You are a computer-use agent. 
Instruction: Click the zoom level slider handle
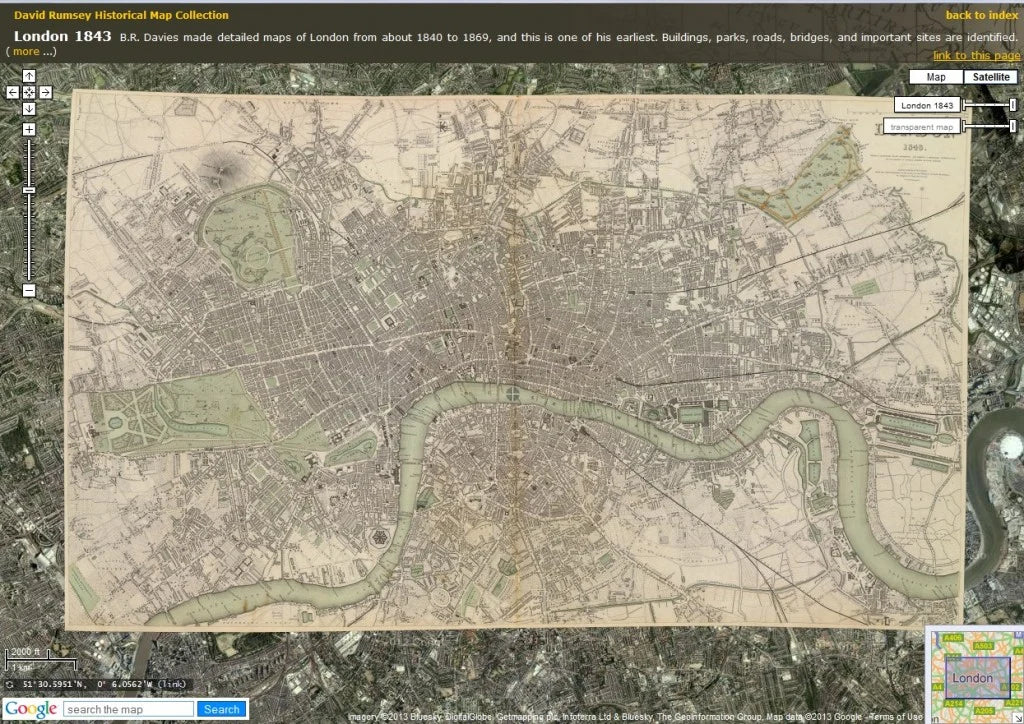pos(29,190)
